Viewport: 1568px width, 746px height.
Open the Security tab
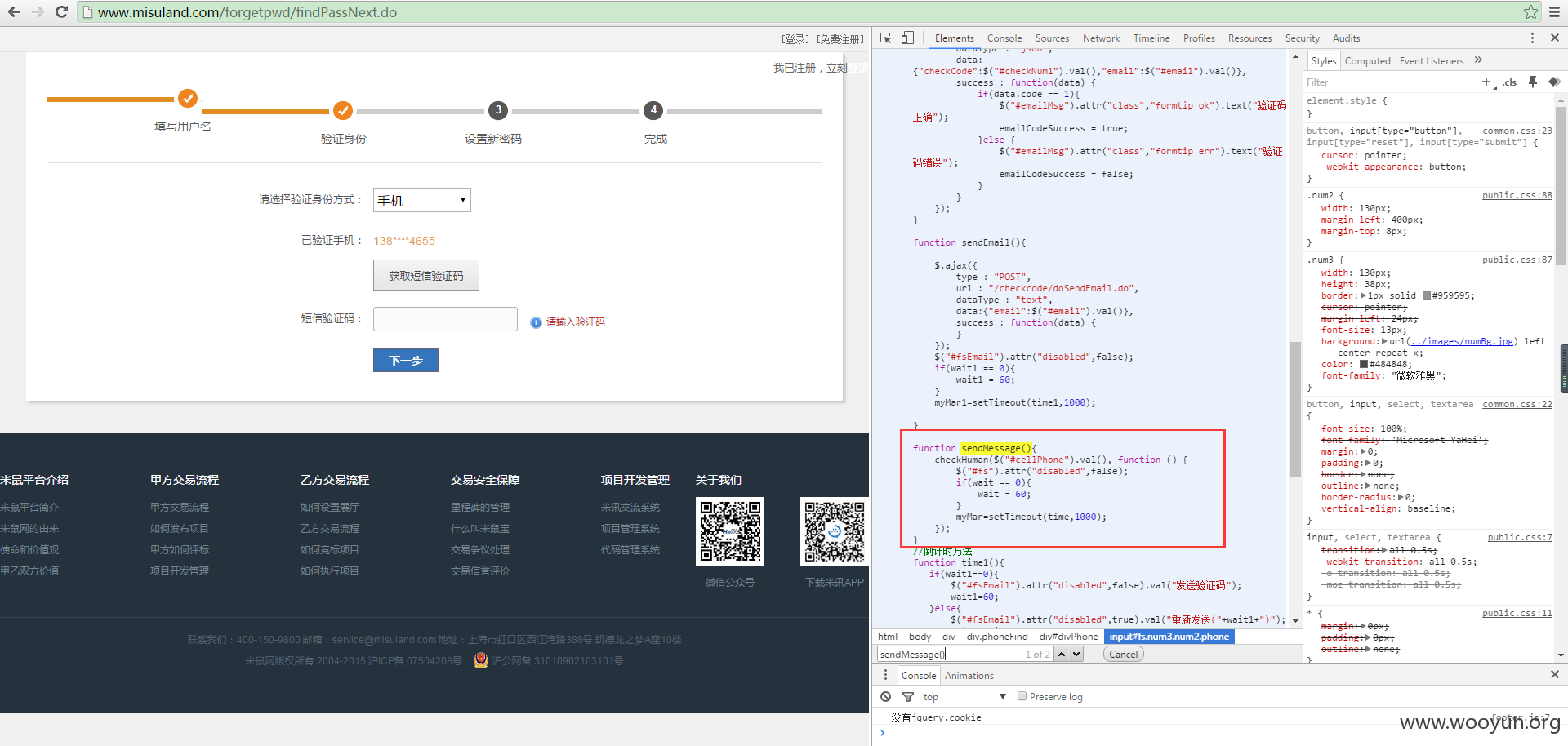point(1302,38)
